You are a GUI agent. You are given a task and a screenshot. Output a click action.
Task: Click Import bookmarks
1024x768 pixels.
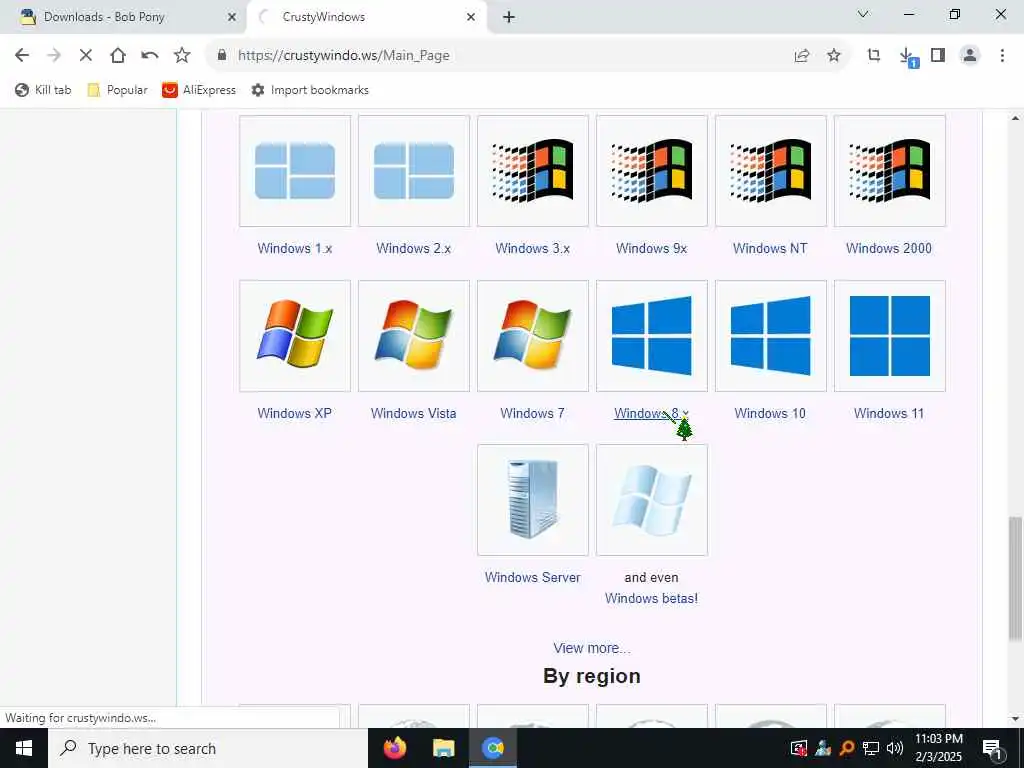click(x=310, y=90)
